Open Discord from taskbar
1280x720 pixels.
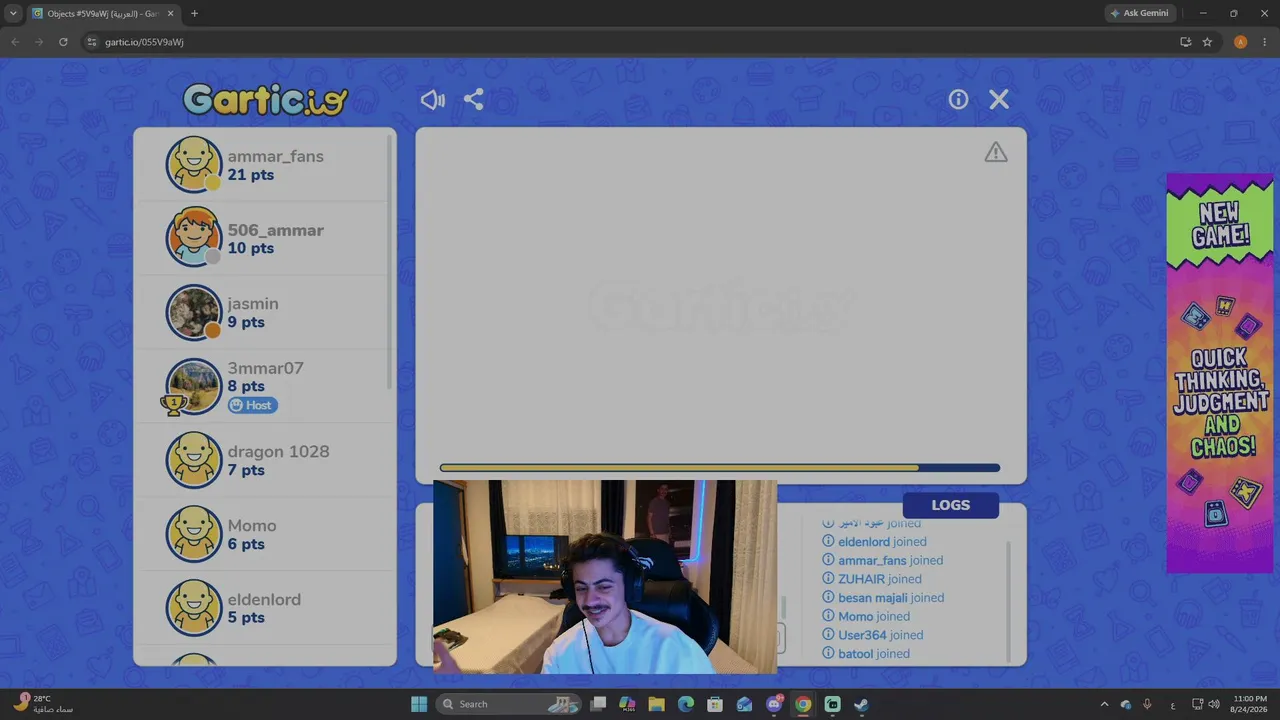coord(774,704)
